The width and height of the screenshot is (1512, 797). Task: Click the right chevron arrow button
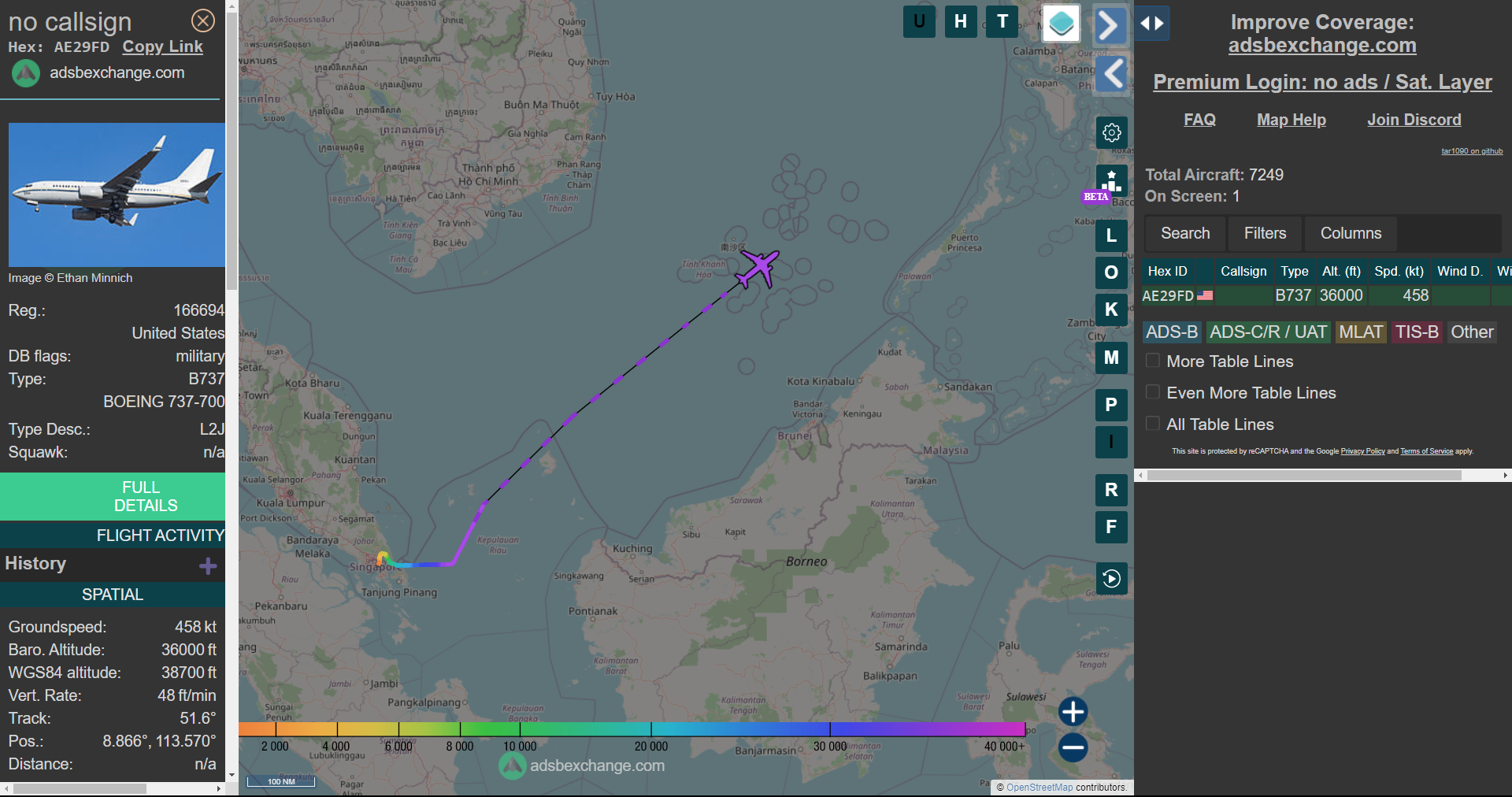tap(1109, 25)
